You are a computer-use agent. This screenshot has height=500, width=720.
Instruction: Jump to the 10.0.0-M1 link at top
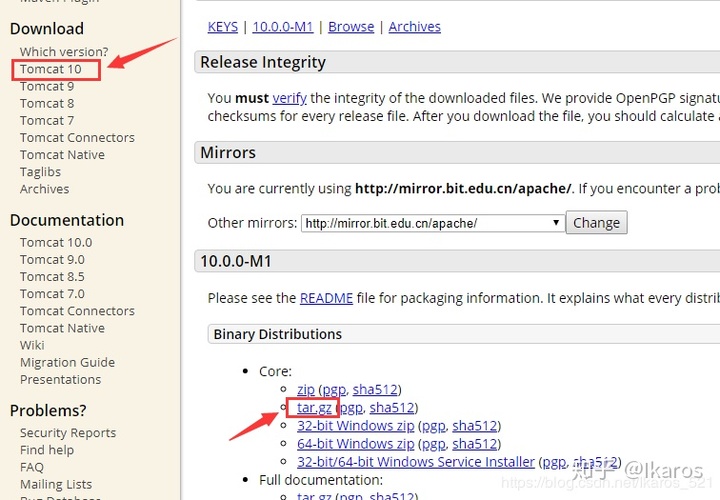(283, 27)
